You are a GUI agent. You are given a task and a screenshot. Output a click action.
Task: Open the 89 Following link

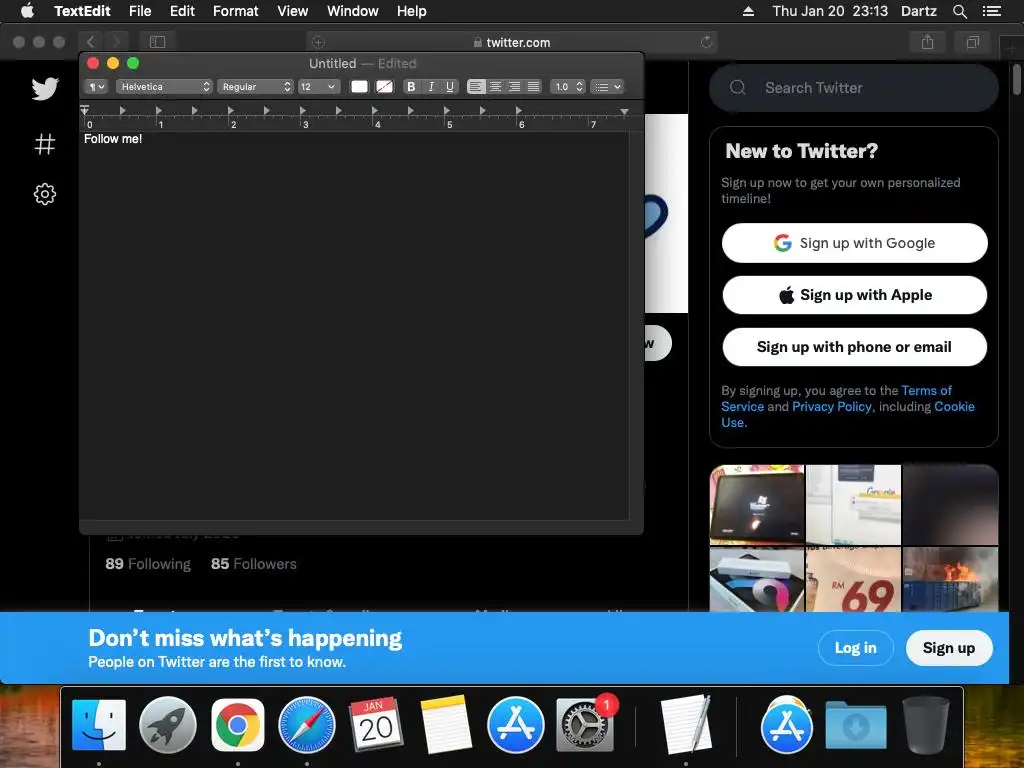pos(148,564)
